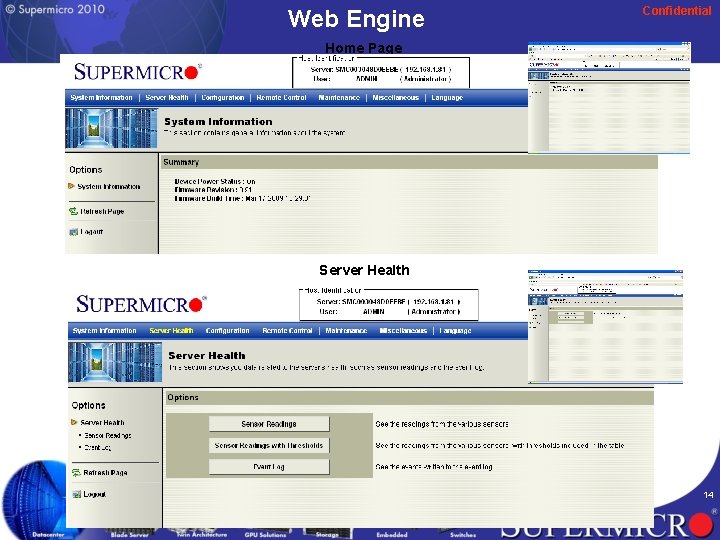The width and height of the screenshot is (720, 540).
Task: Click datacenter banner image beside Server Health heading
Action: (115, 362)
